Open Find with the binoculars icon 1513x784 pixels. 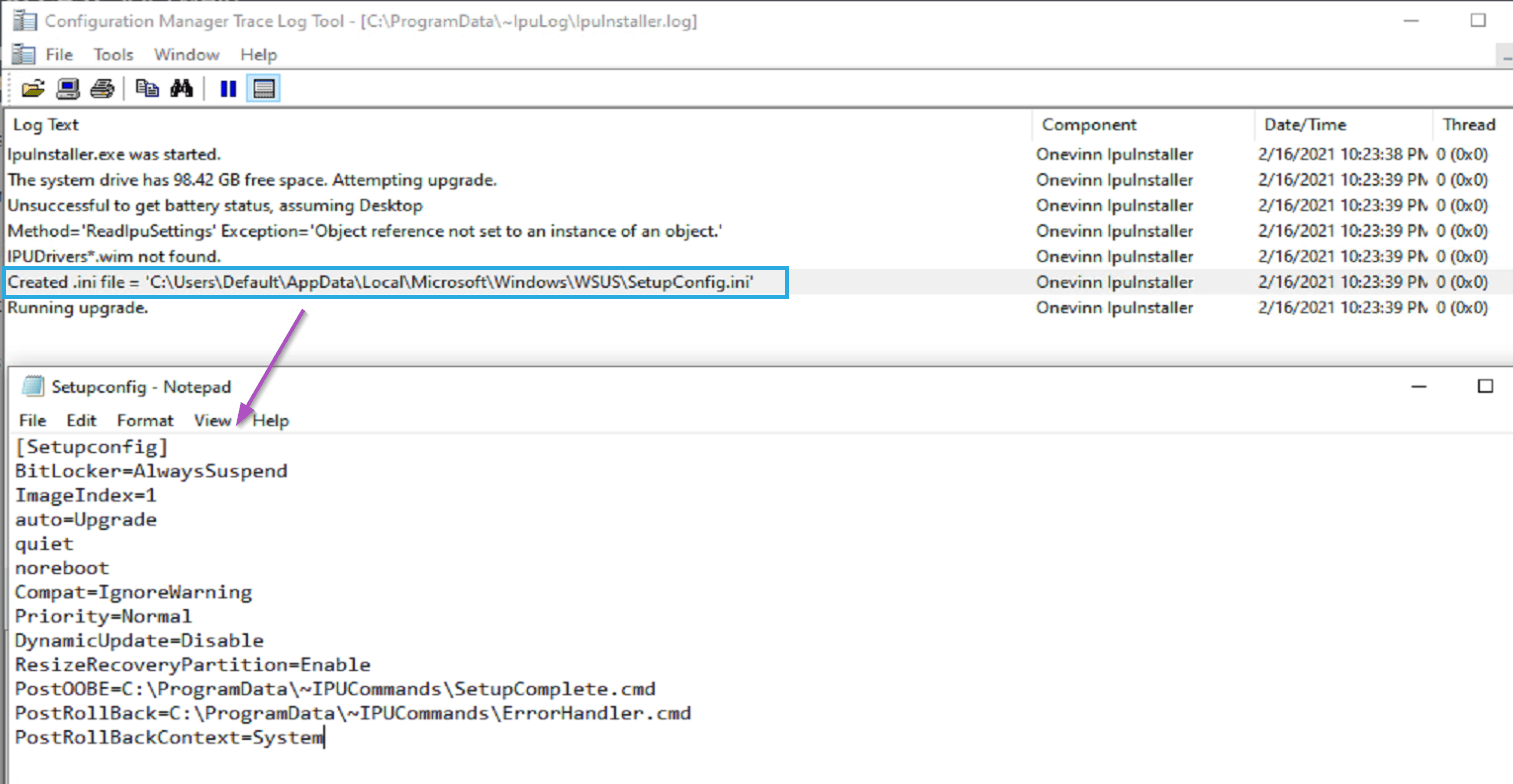click(181, 89)
